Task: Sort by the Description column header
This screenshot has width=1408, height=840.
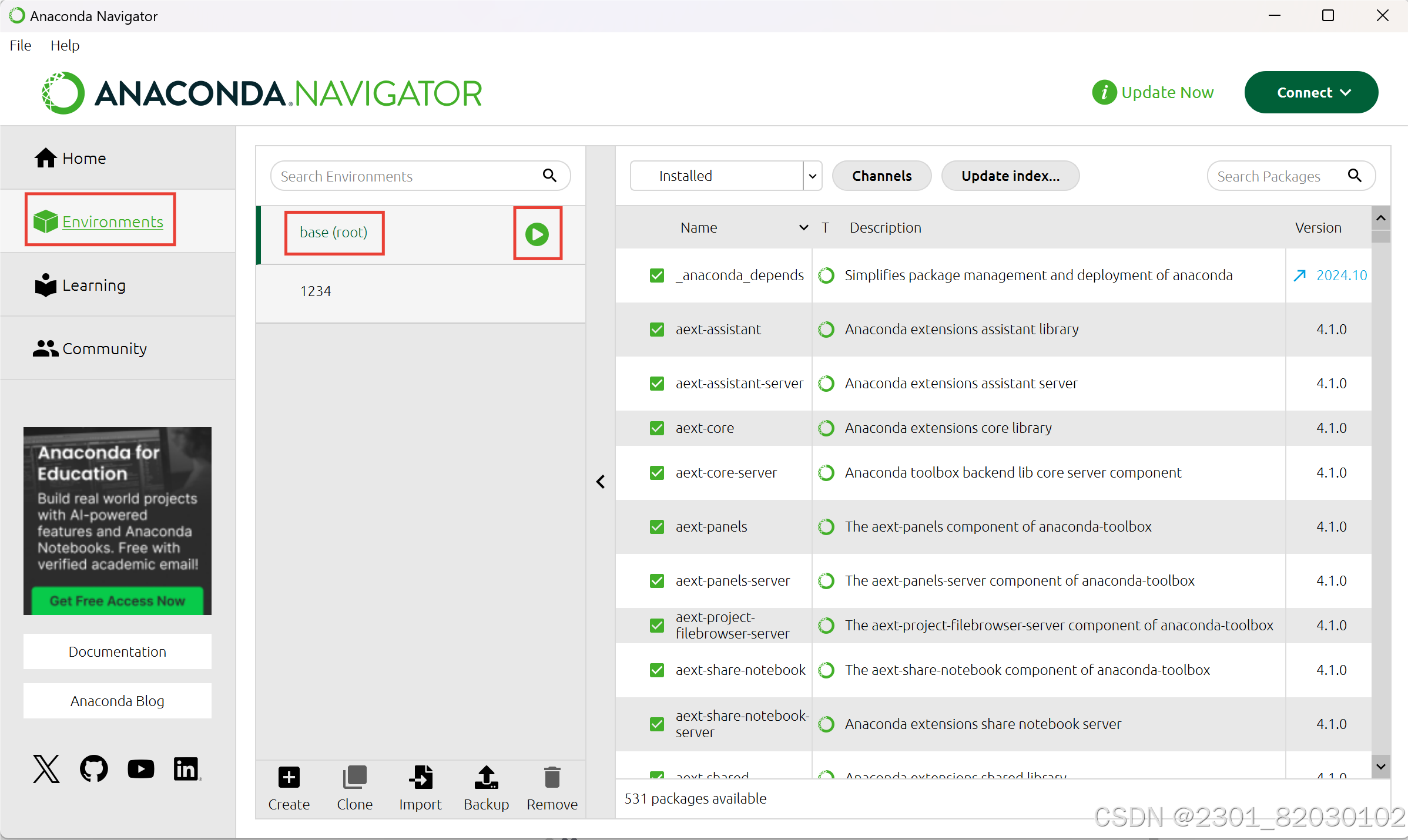Action: pos(886,227)
